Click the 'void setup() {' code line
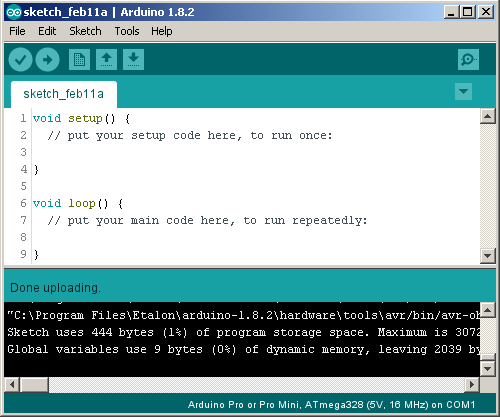 pos(82,118)
